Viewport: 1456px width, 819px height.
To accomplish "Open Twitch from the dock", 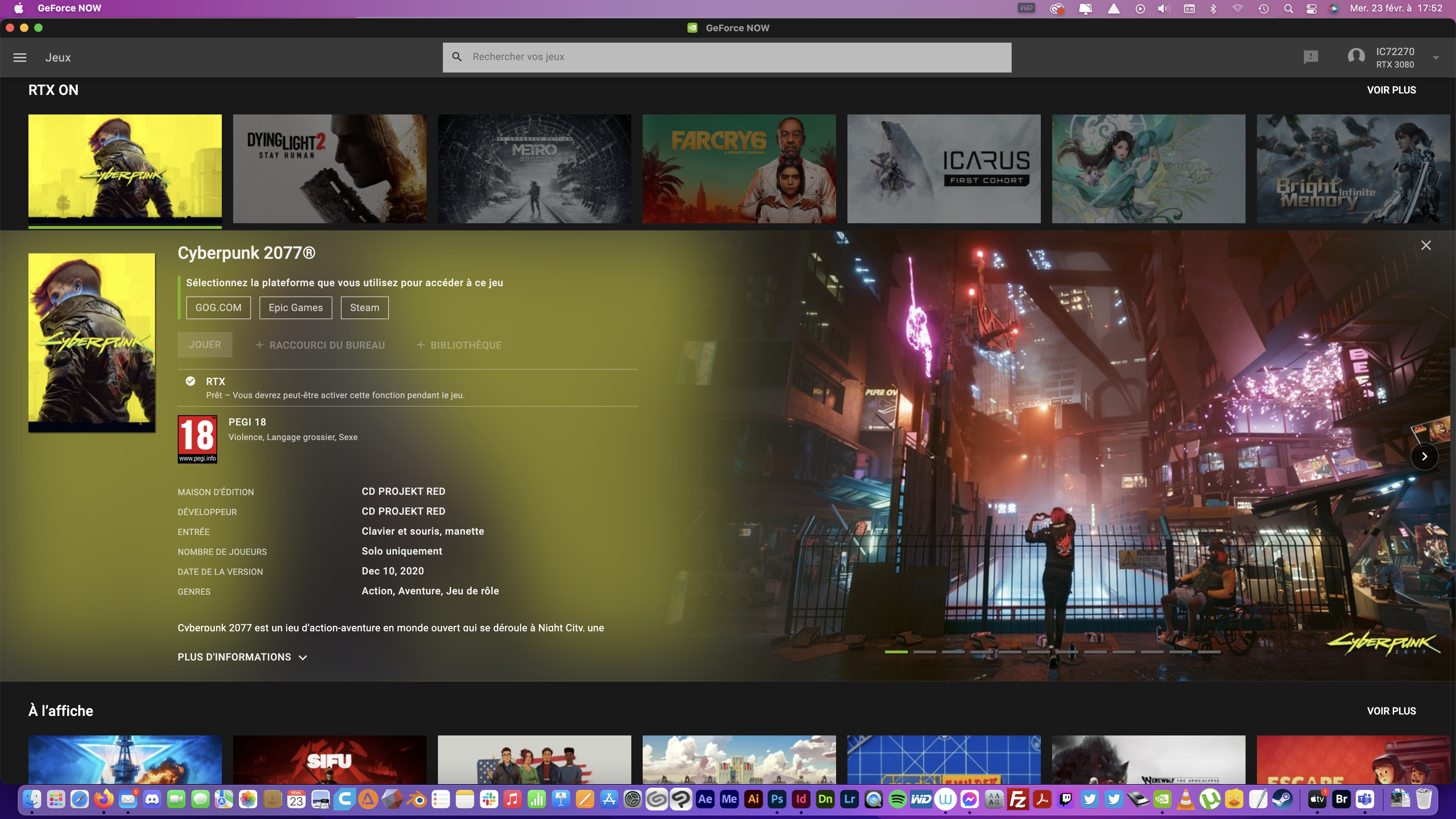I will (x=1065, y=799).
